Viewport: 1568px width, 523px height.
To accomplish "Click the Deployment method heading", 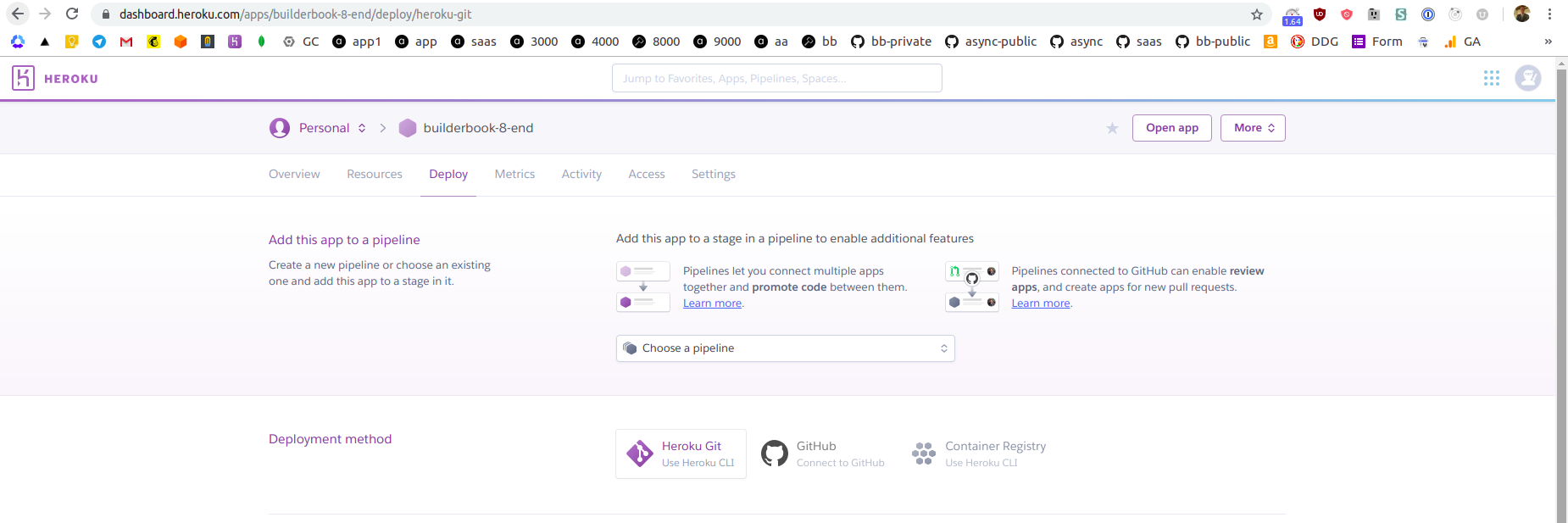I will point(330,439).
